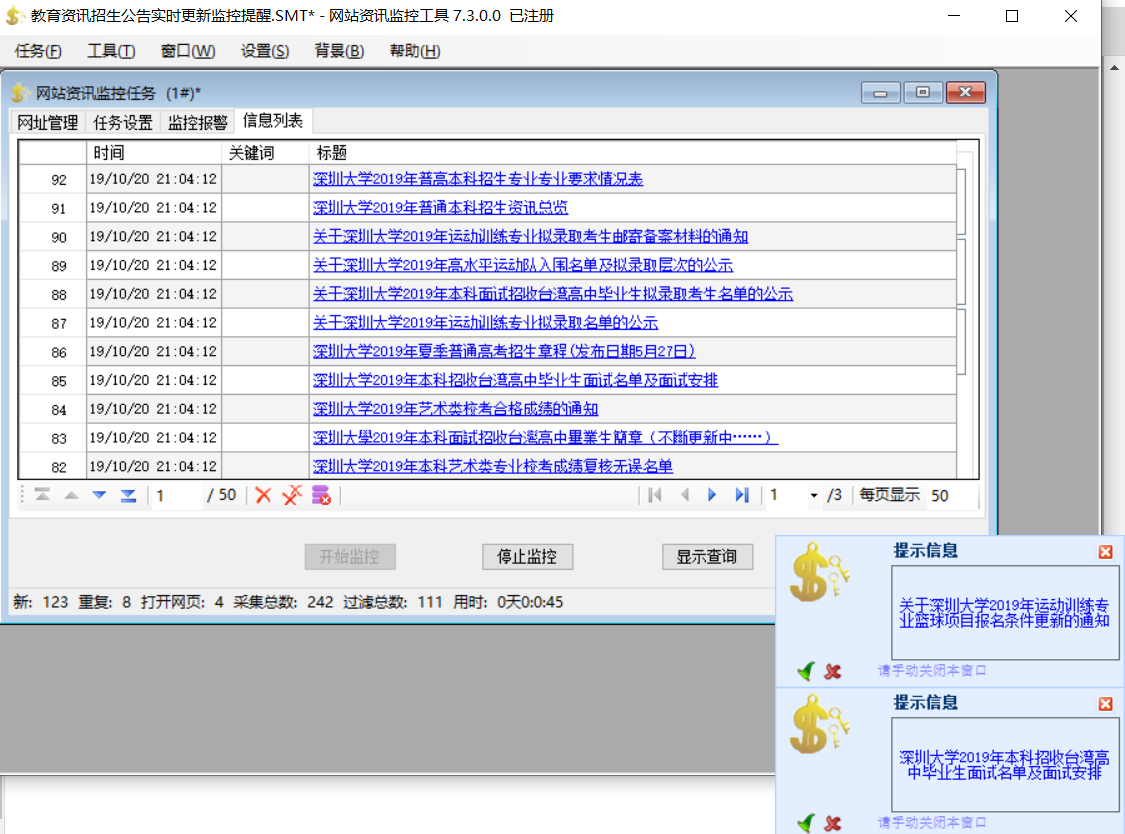The image size is (1125, 834).
Task: Dismiss first notification with red X icon
Action: click(833, 672)
